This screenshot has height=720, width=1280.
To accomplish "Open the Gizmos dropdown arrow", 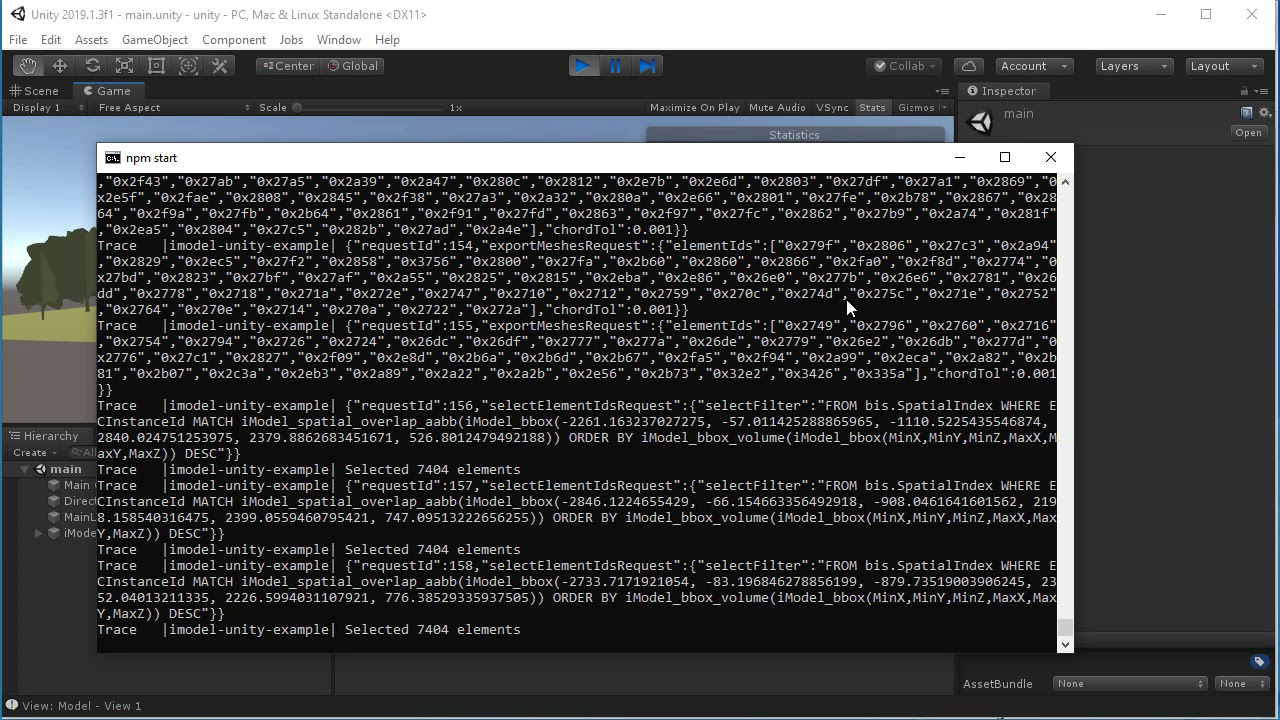I will (x=944, y=108).
